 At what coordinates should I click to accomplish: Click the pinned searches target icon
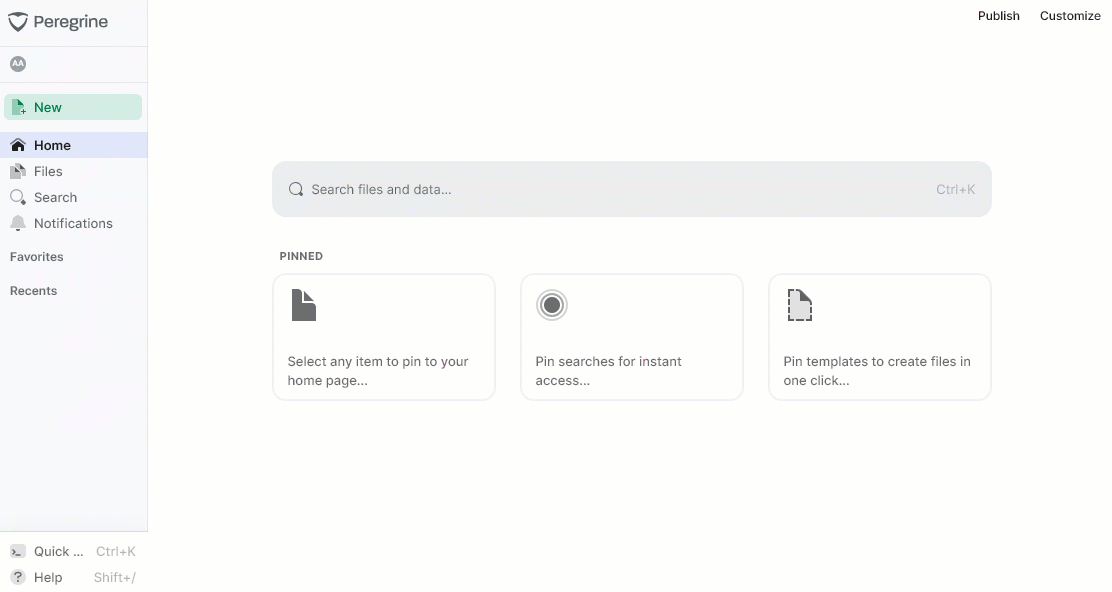tap(552, 306)
